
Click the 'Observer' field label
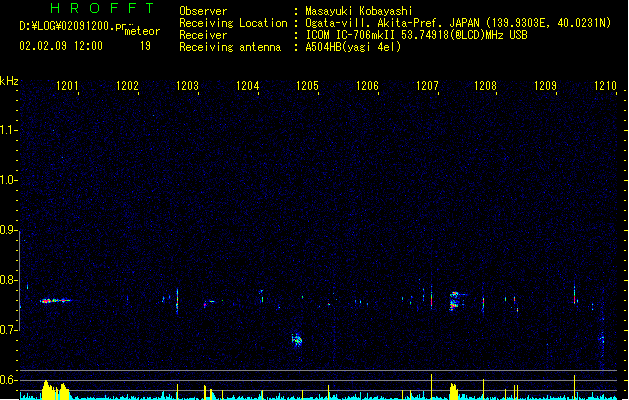(x=203, y=11)
